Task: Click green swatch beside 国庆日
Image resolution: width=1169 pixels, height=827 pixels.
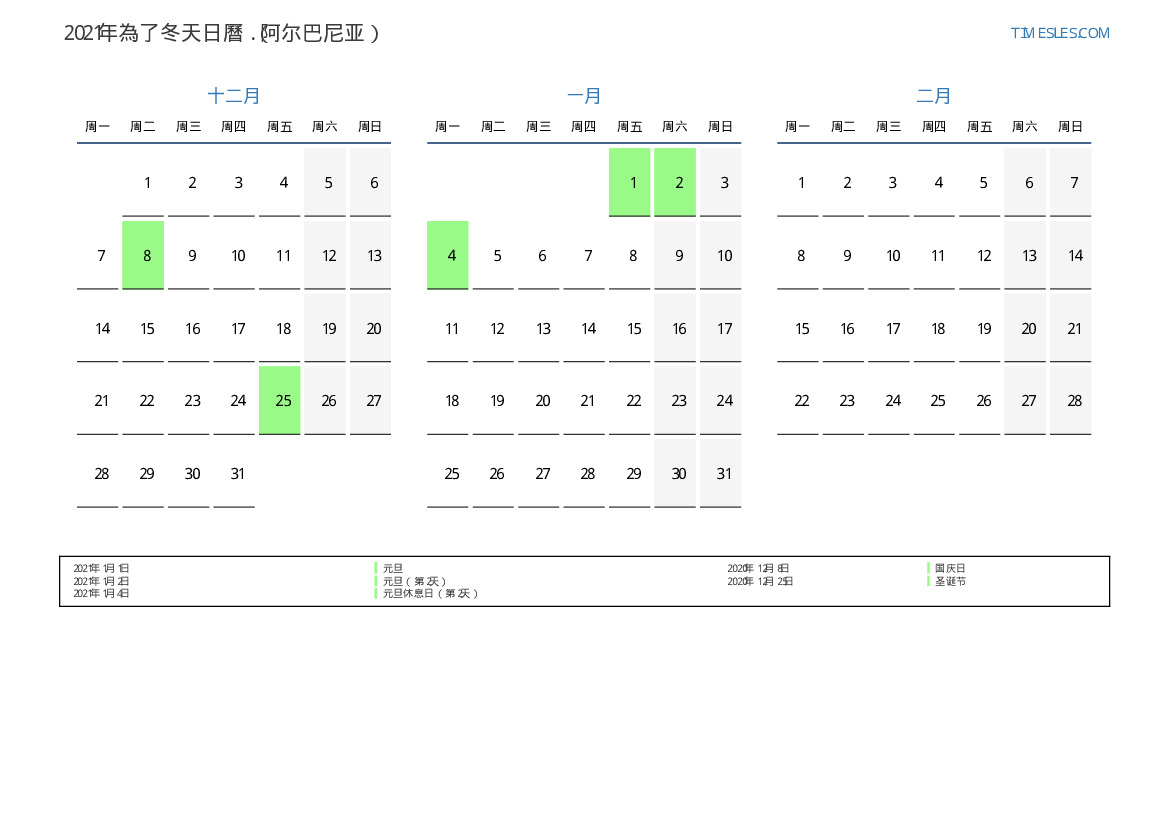Action: (929, 568)
